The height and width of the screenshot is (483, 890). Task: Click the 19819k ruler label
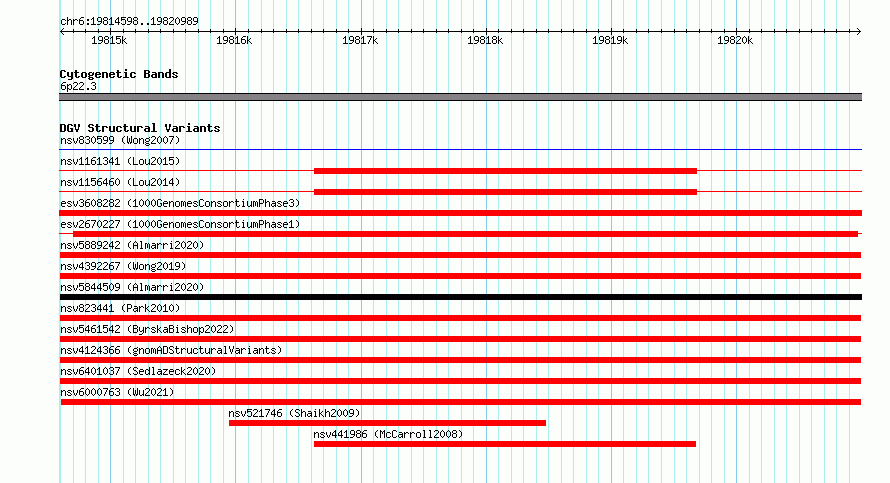(x=610, y=40)
